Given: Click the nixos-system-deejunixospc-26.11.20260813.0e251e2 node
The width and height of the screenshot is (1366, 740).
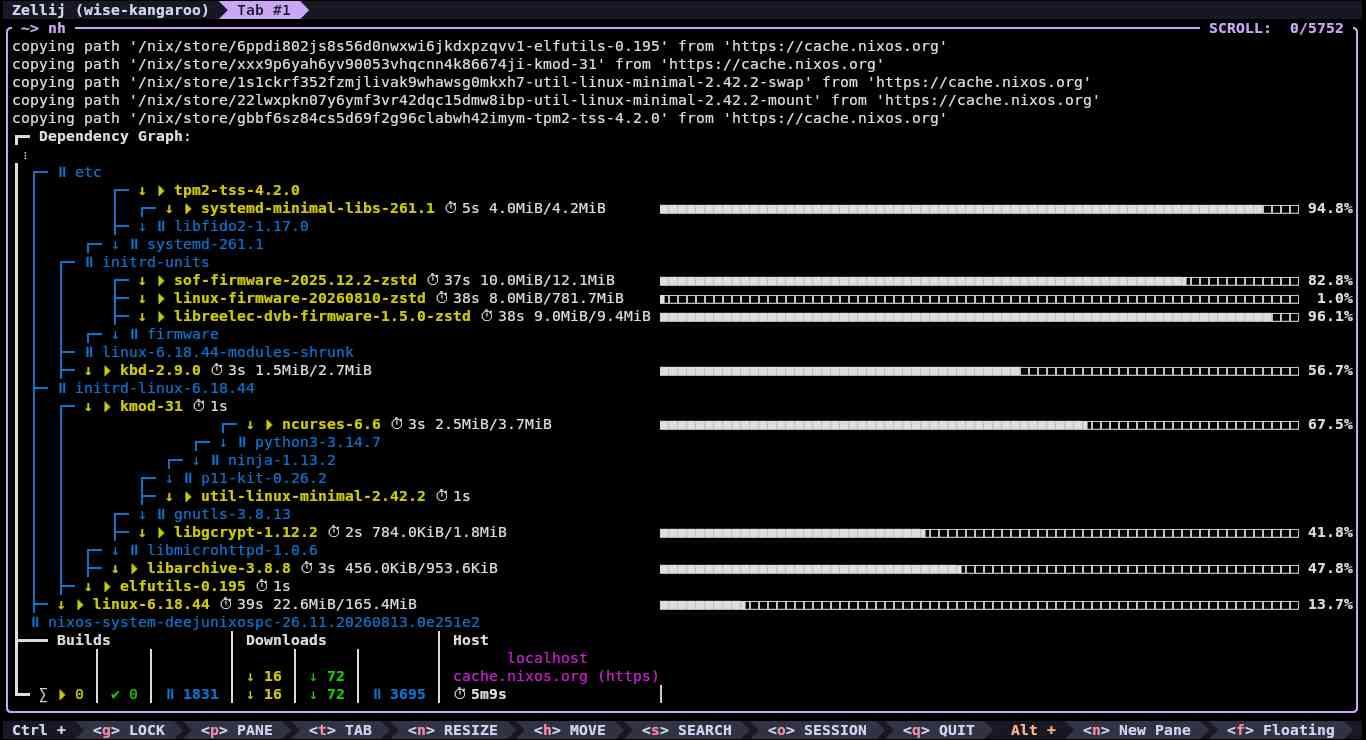Looking at the screenshot, I should click(x=264, y=622).
